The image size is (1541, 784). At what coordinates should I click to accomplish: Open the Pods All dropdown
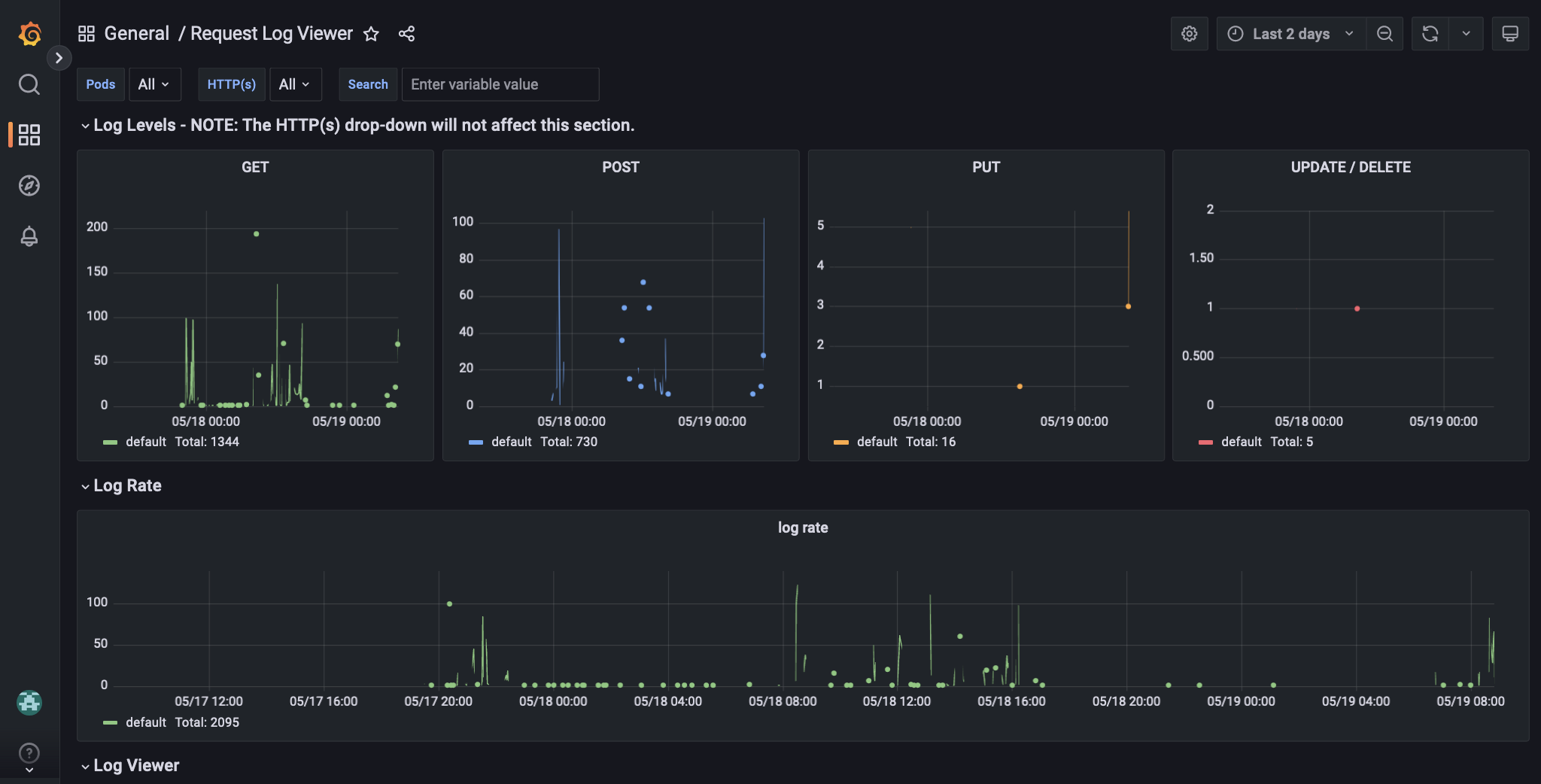(x=154, y=84)
